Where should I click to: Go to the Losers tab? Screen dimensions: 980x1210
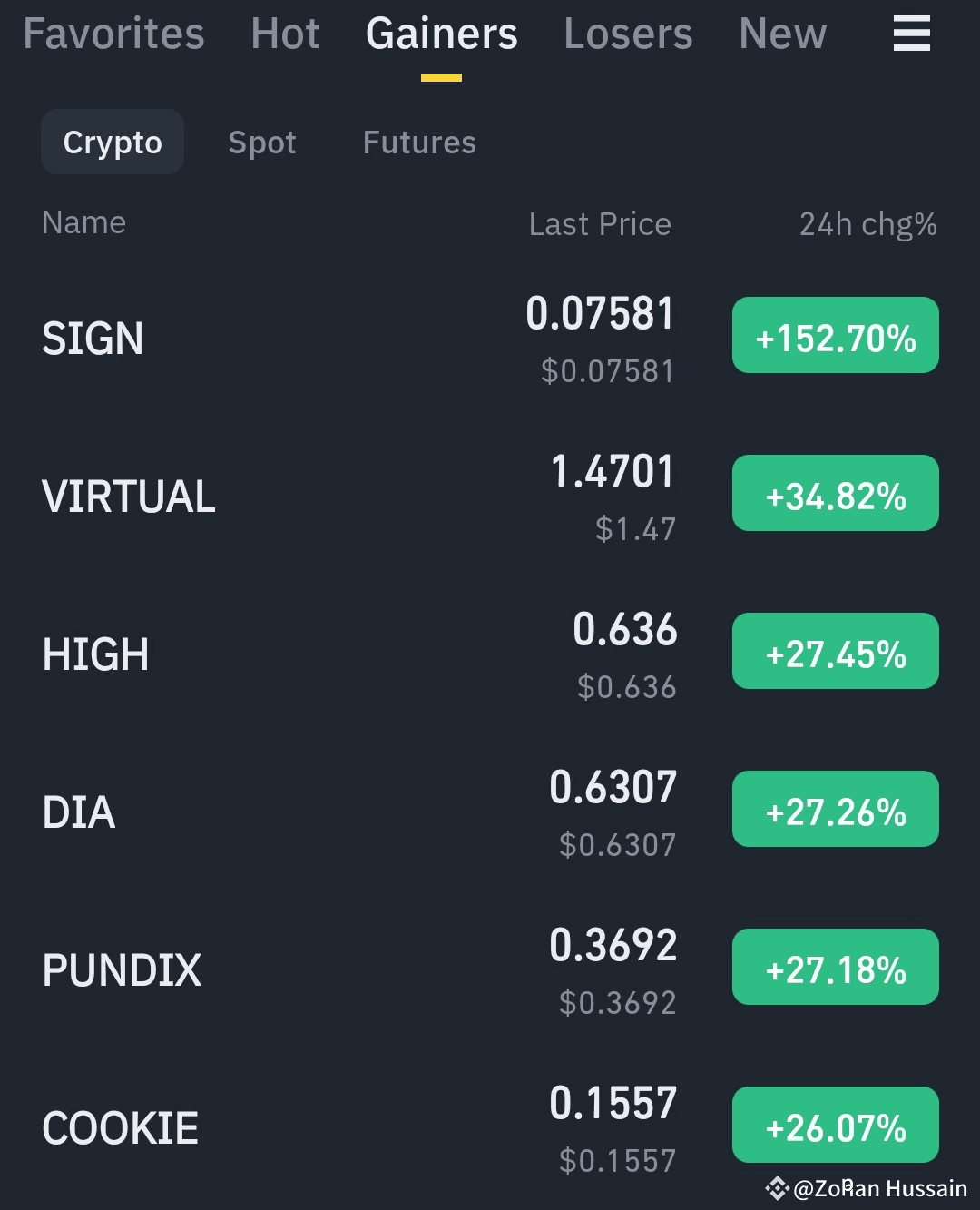(x=628, y=34)
